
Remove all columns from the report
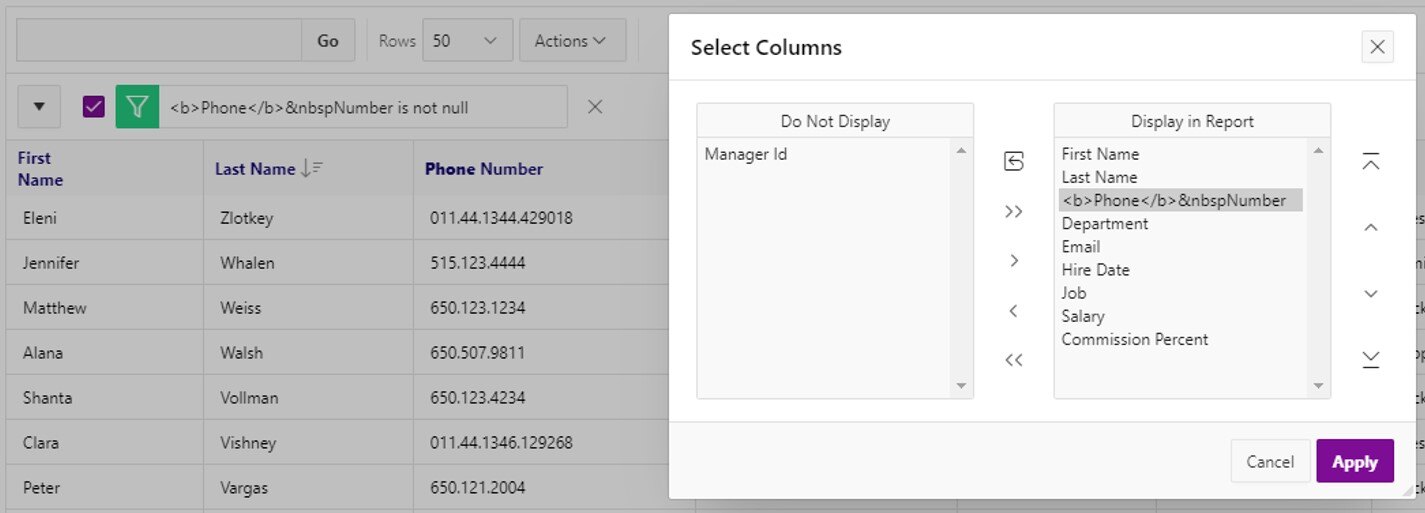tap(1013, 360)
